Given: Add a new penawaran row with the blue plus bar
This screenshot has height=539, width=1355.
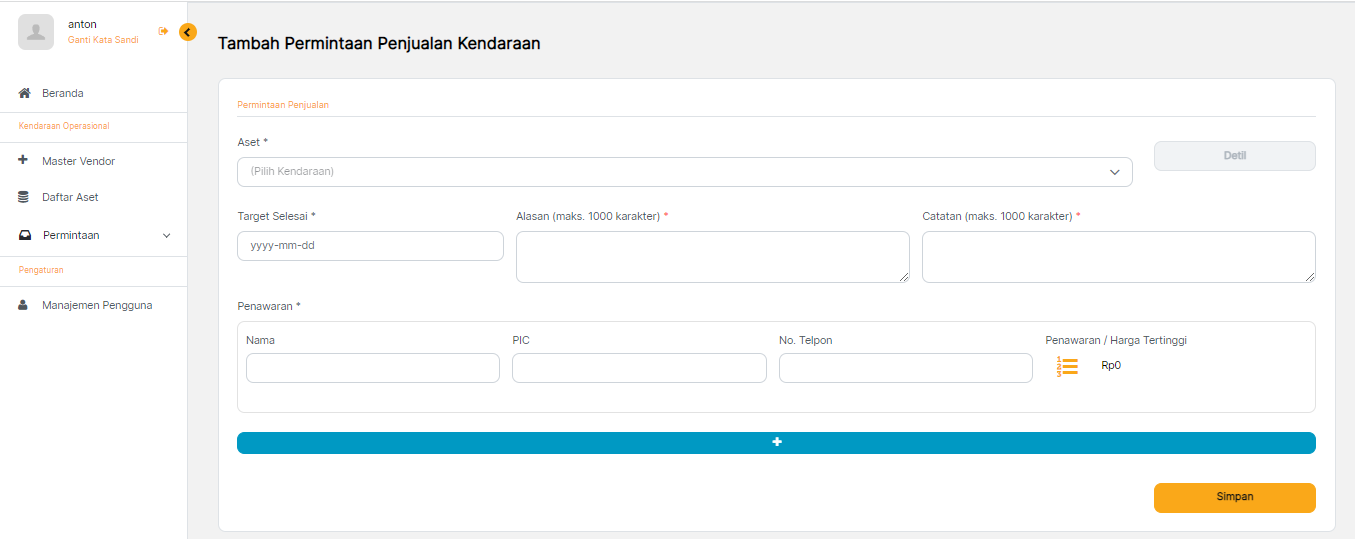Looking at the screenshot, I should 776,443.
